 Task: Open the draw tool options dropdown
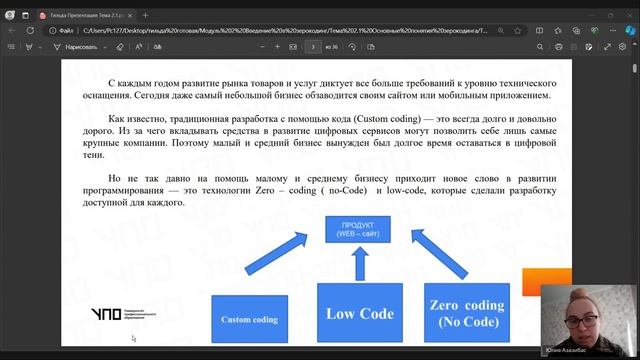click(x=105, y=47)
